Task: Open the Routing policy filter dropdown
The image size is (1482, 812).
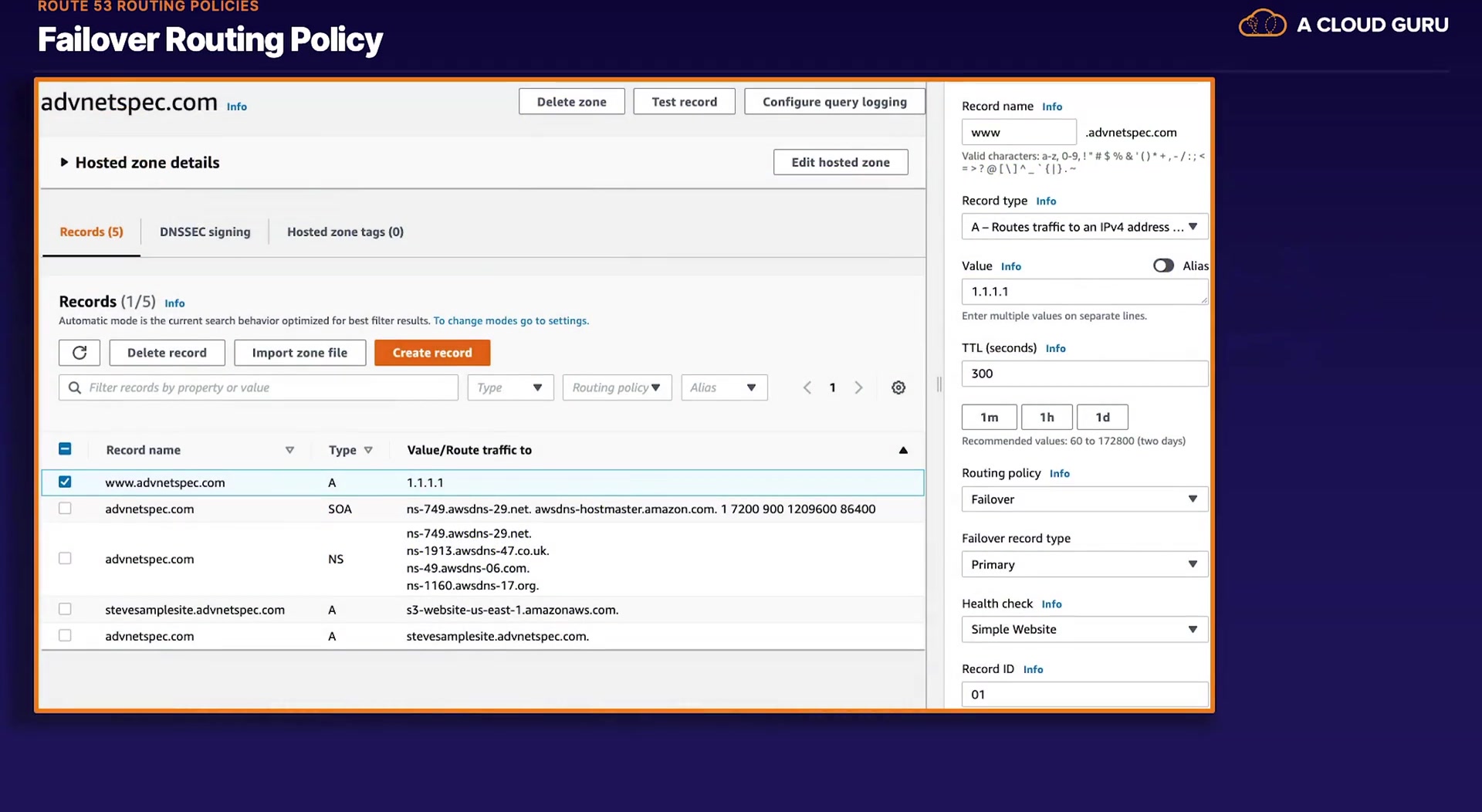Action: tap(617, 387)
